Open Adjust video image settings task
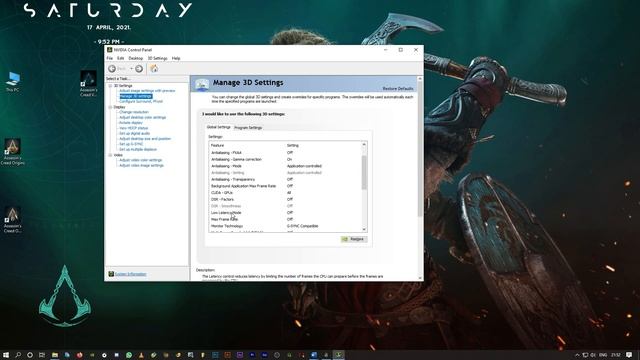 (x=141, y=165)
